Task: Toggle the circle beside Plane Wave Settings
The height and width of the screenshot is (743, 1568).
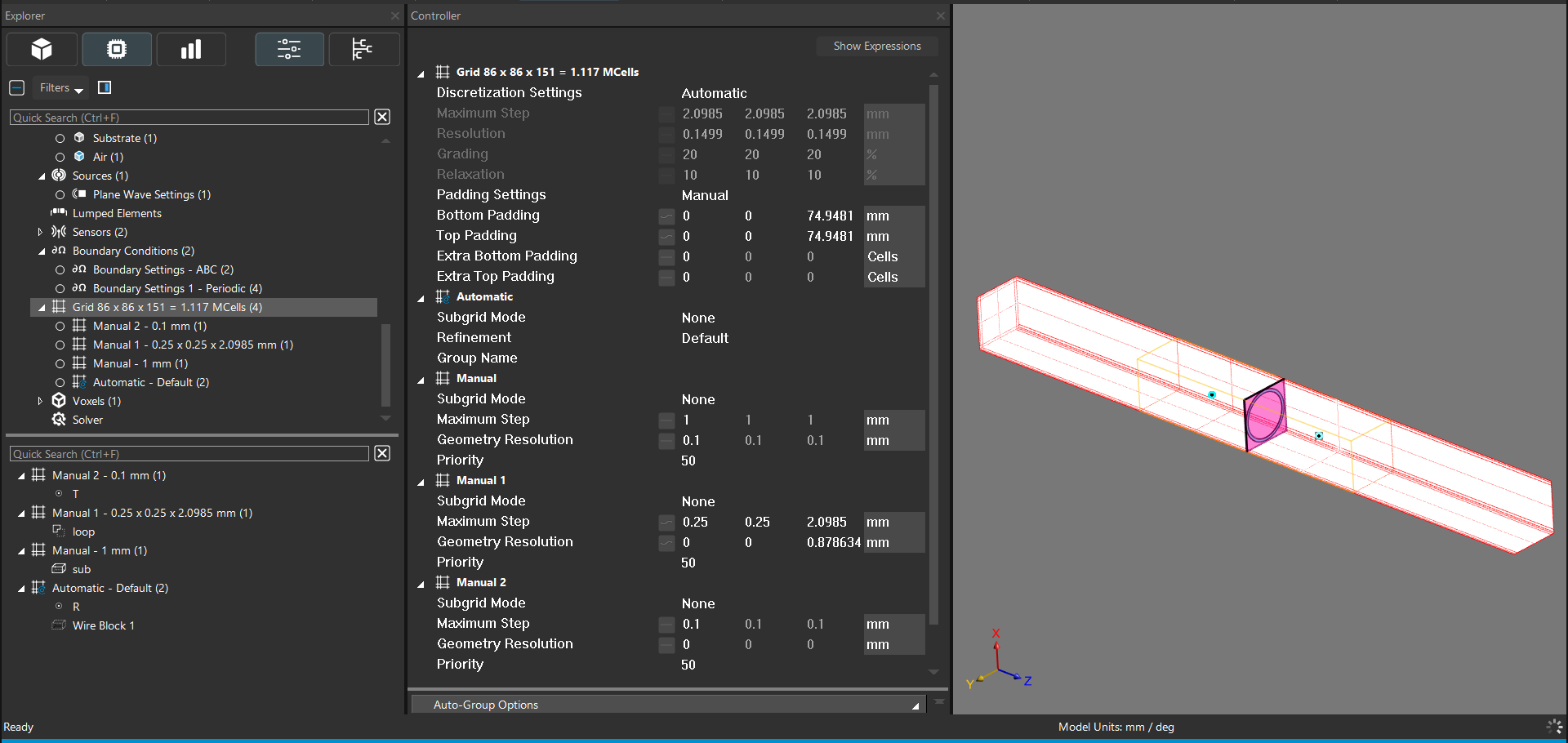Action: click(60, 195)
